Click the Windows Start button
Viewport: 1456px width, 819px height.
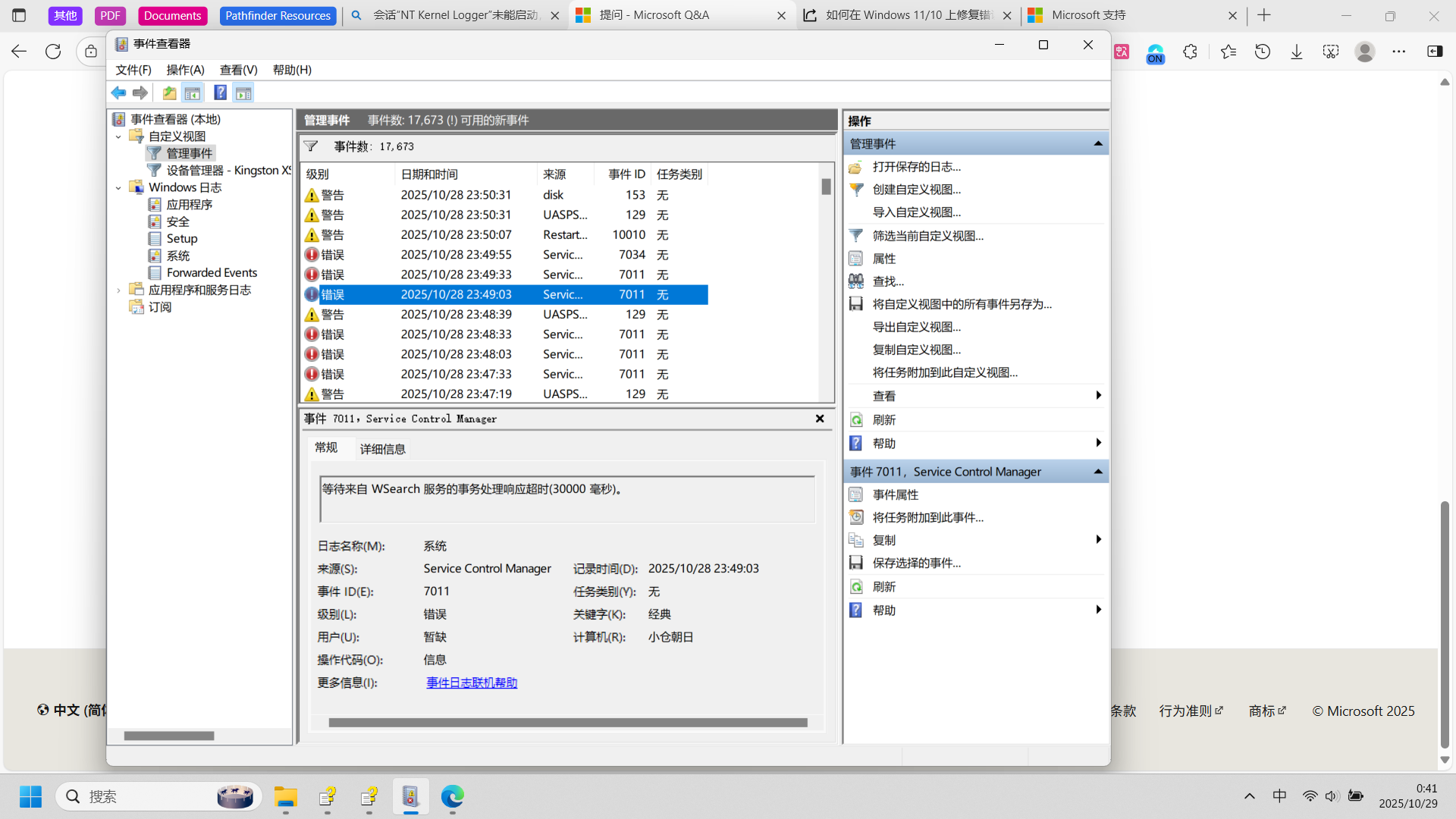[x=30, y=796]
